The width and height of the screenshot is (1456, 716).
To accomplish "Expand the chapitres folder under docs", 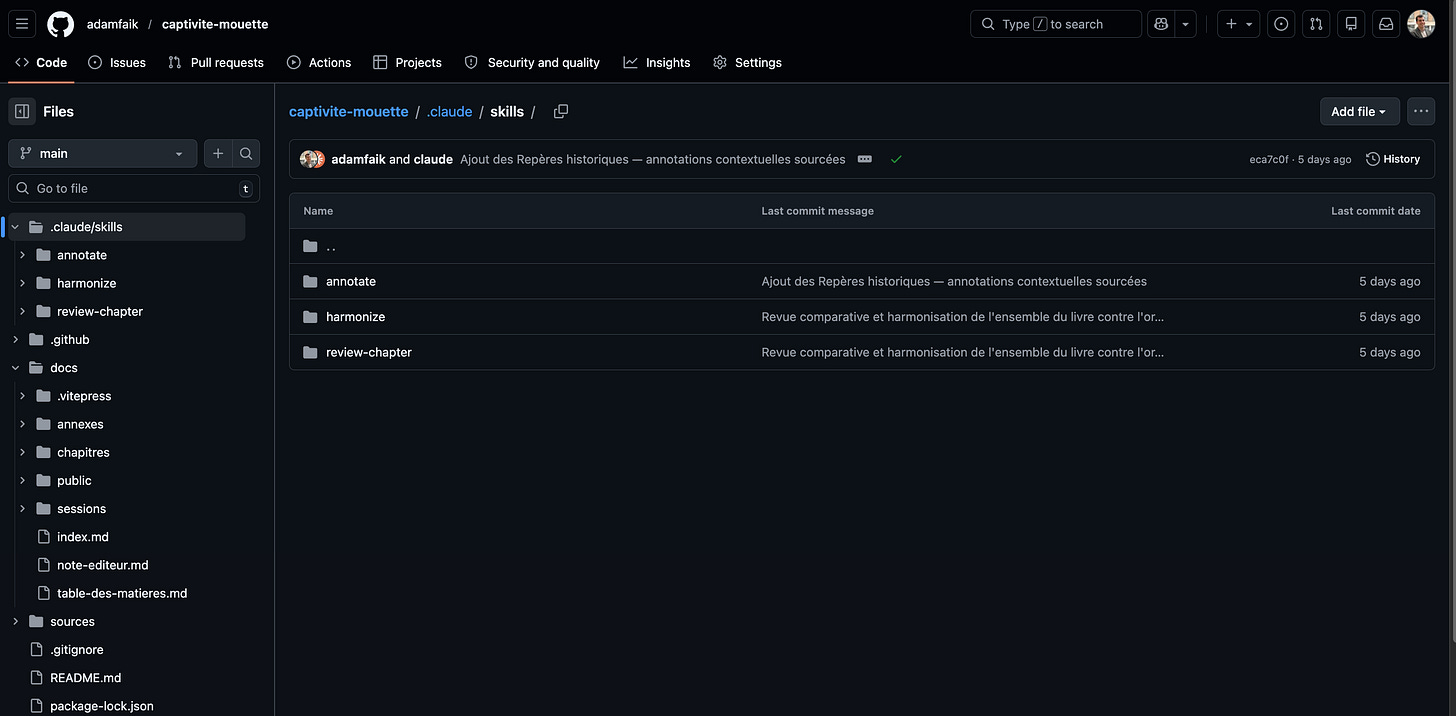I will (x=22, y=452).
